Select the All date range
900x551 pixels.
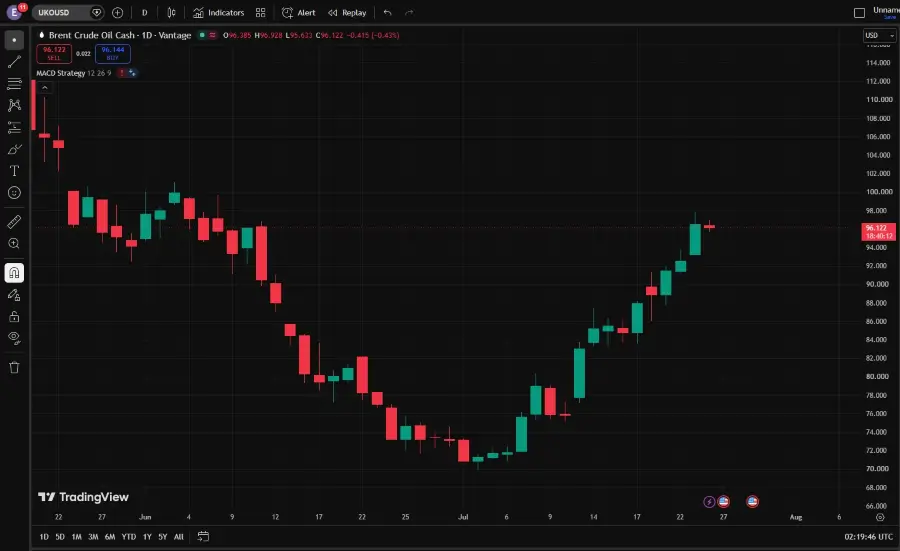tap(179, 537)
